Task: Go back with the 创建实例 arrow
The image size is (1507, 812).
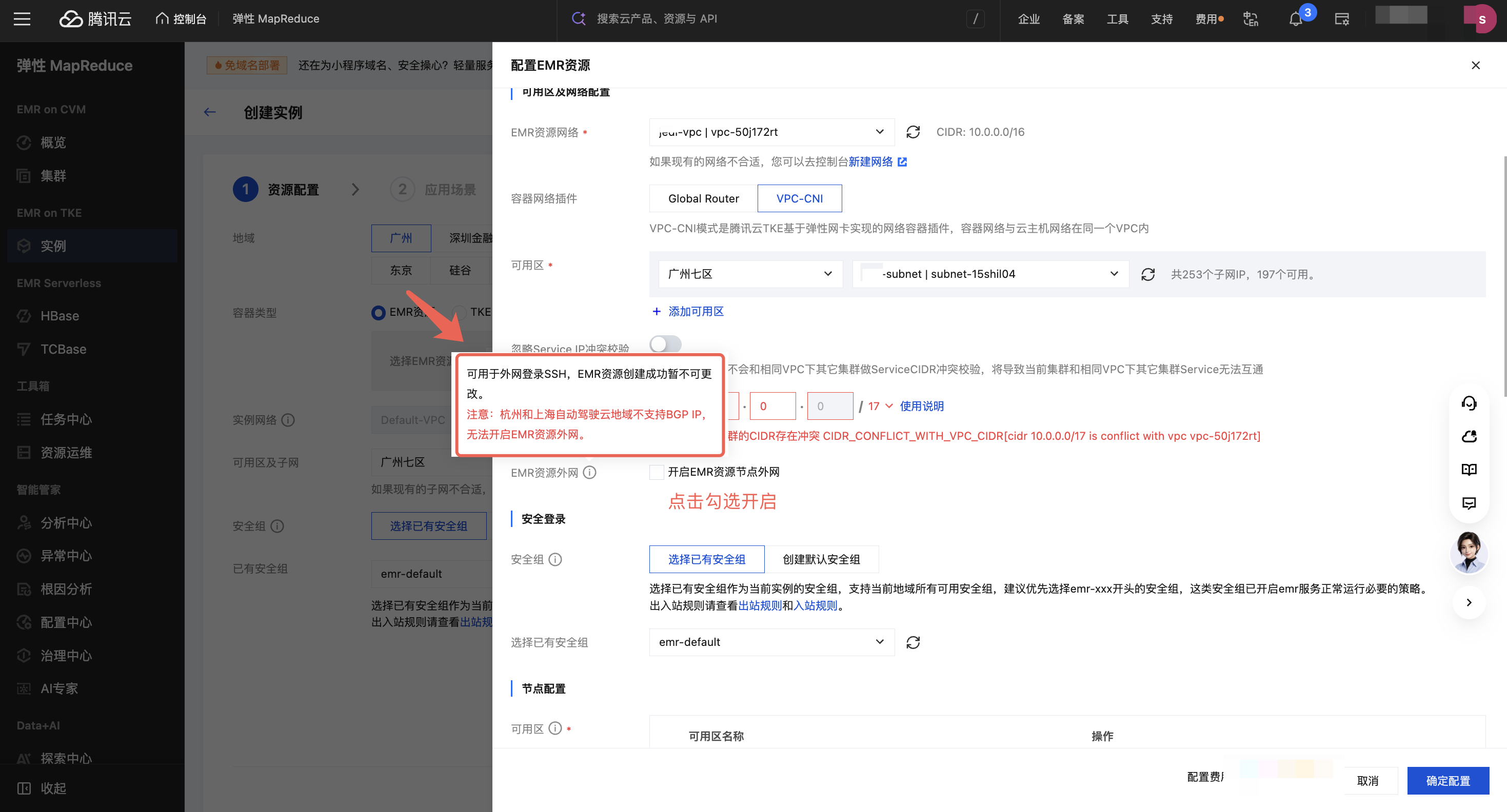Action: point(210,112)
